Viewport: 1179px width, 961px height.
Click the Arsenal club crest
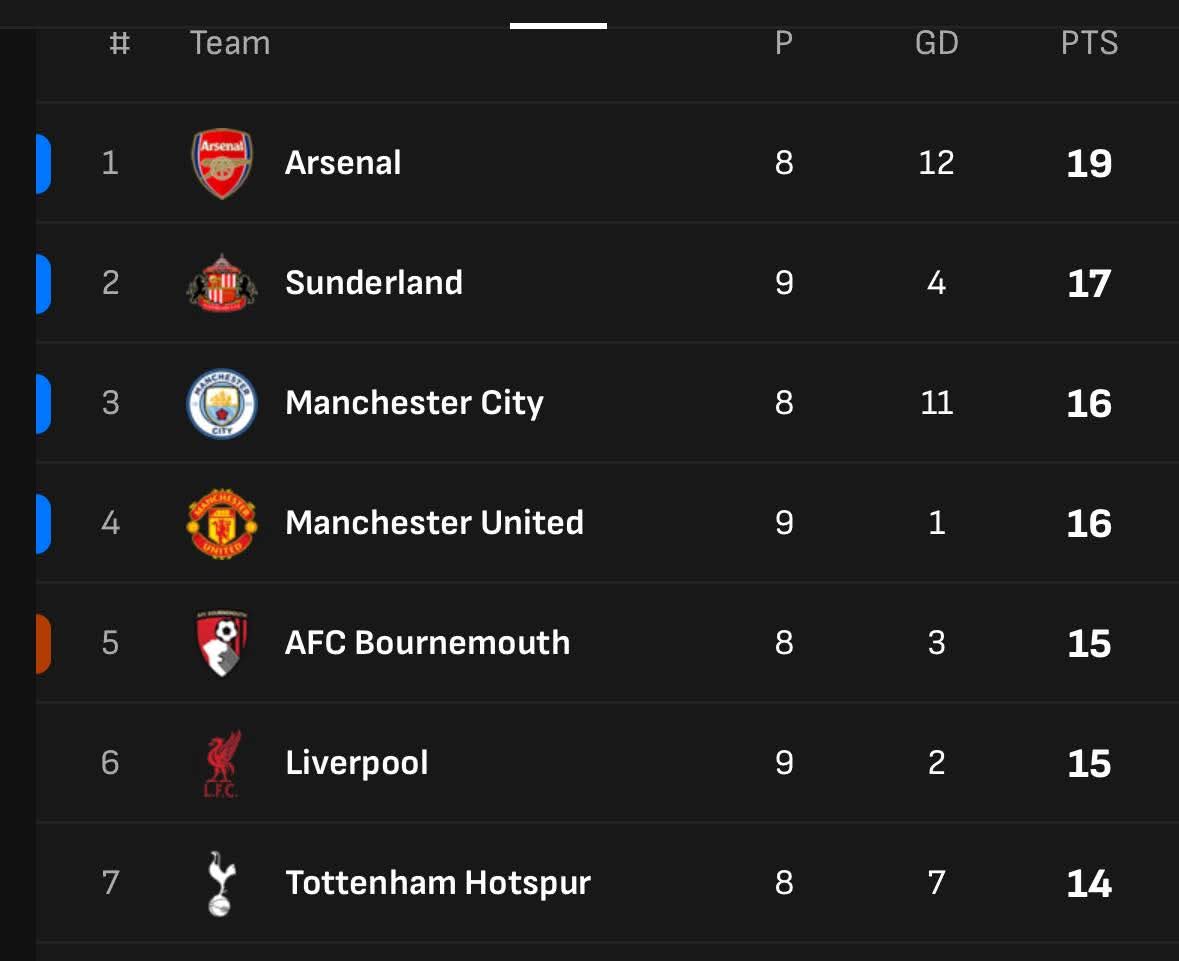(x=222, y=163)
